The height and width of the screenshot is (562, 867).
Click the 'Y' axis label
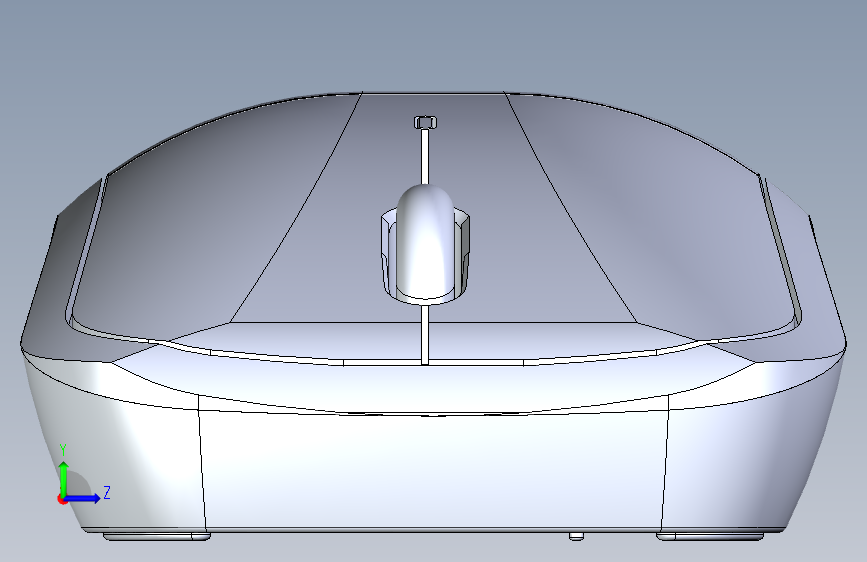[x=63, y=450]
